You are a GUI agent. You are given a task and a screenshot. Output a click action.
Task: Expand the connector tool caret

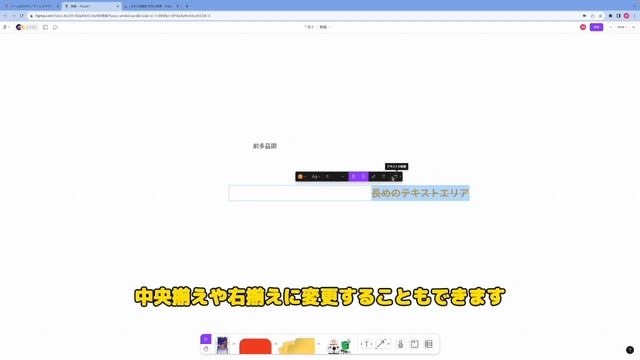click(x=389, y=344)
